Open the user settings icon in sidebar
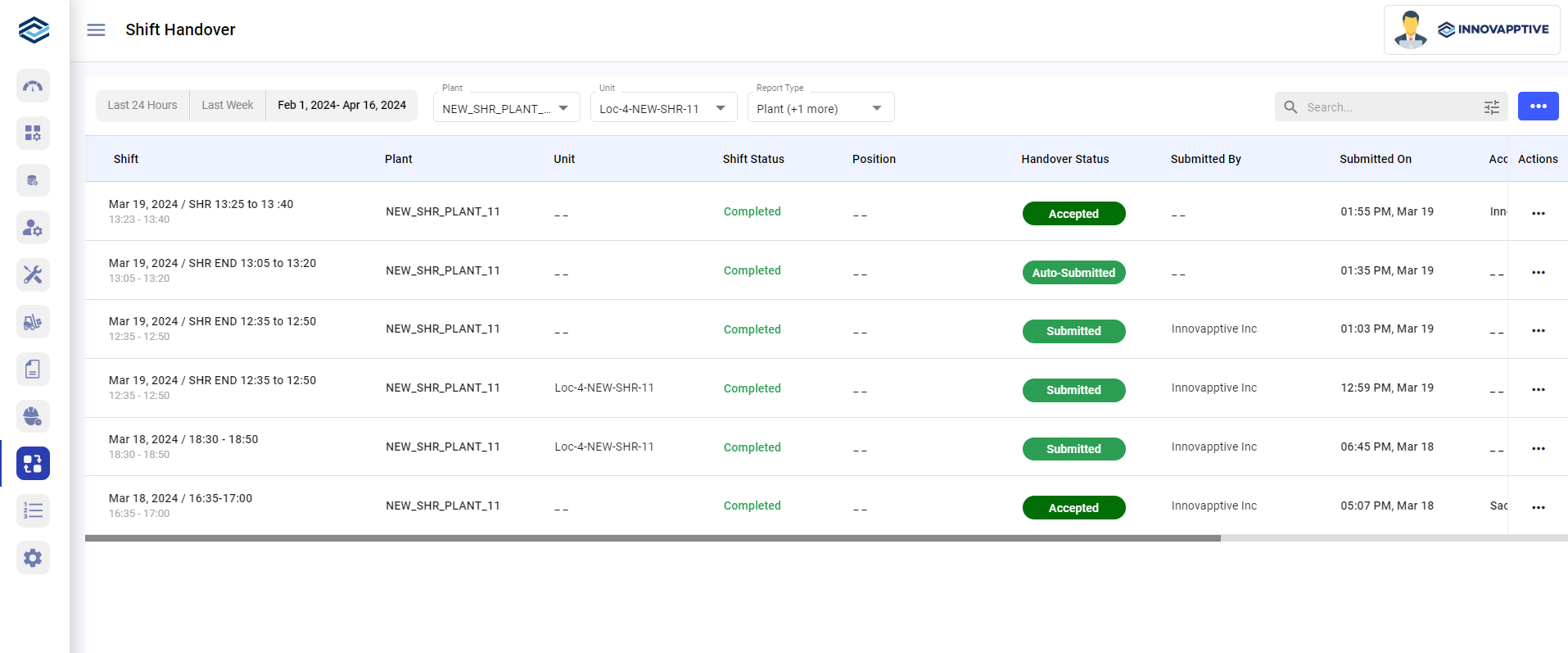 pos(33,228)
